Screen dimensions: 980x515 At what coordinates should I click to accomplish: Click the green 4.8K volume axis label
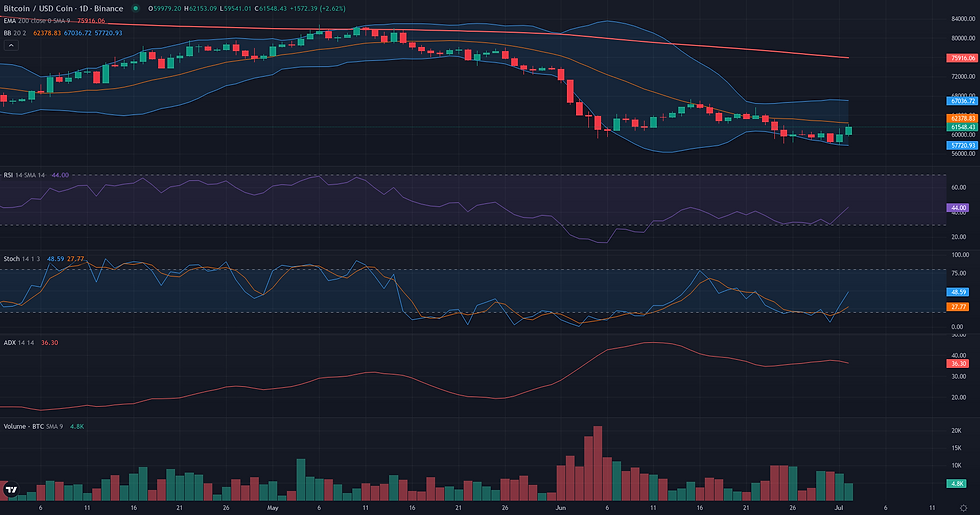click(957, 484)
